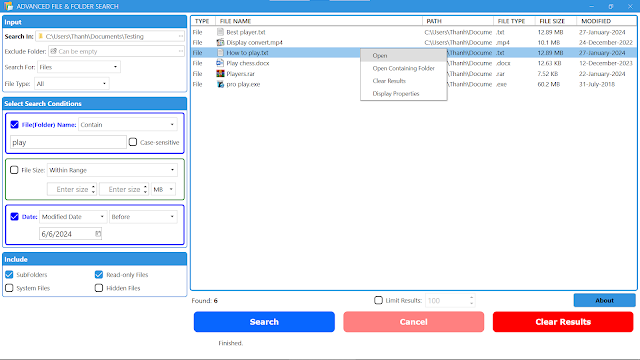This screenshot has height=360, width=640.
Task: Check Hidden Files option
Action: 99,288
